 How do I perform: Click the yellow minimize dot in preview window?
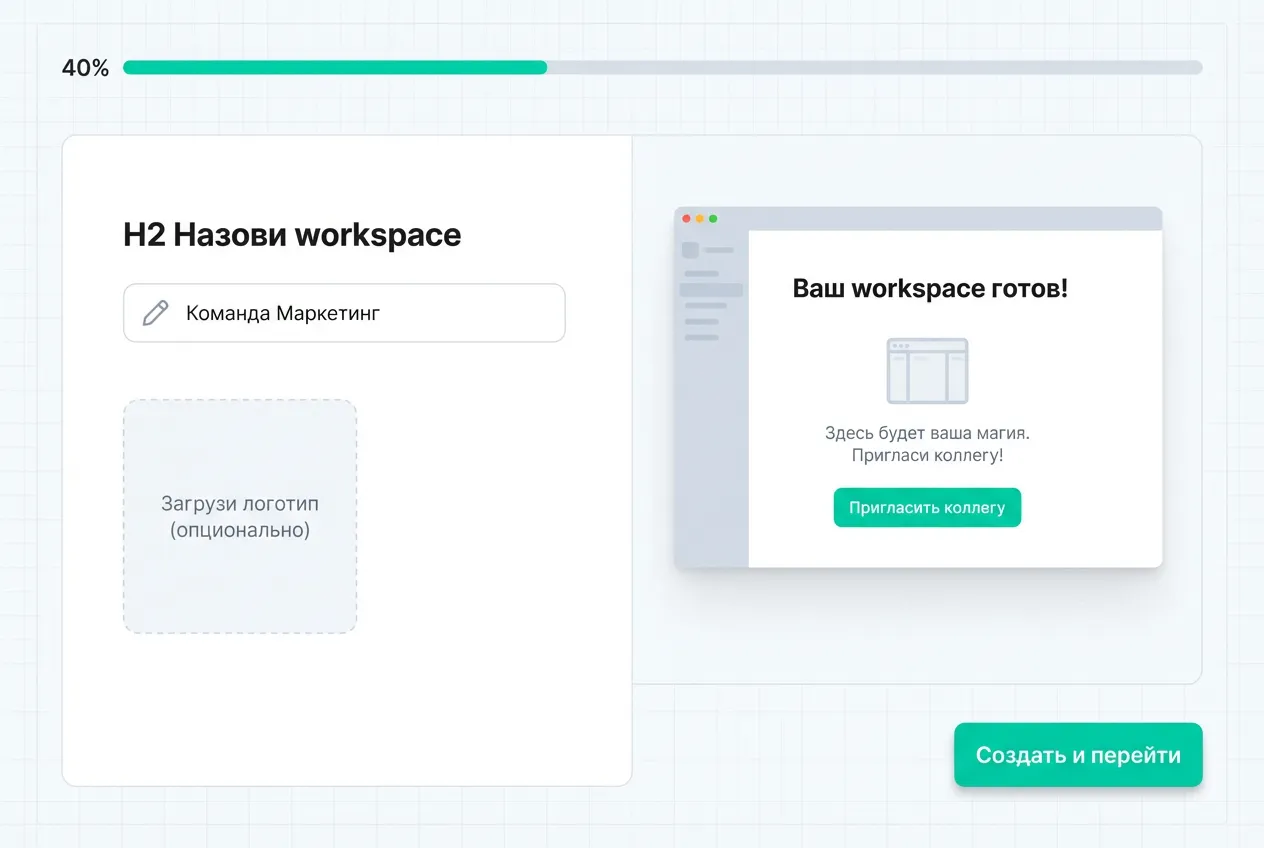(700, 219)
